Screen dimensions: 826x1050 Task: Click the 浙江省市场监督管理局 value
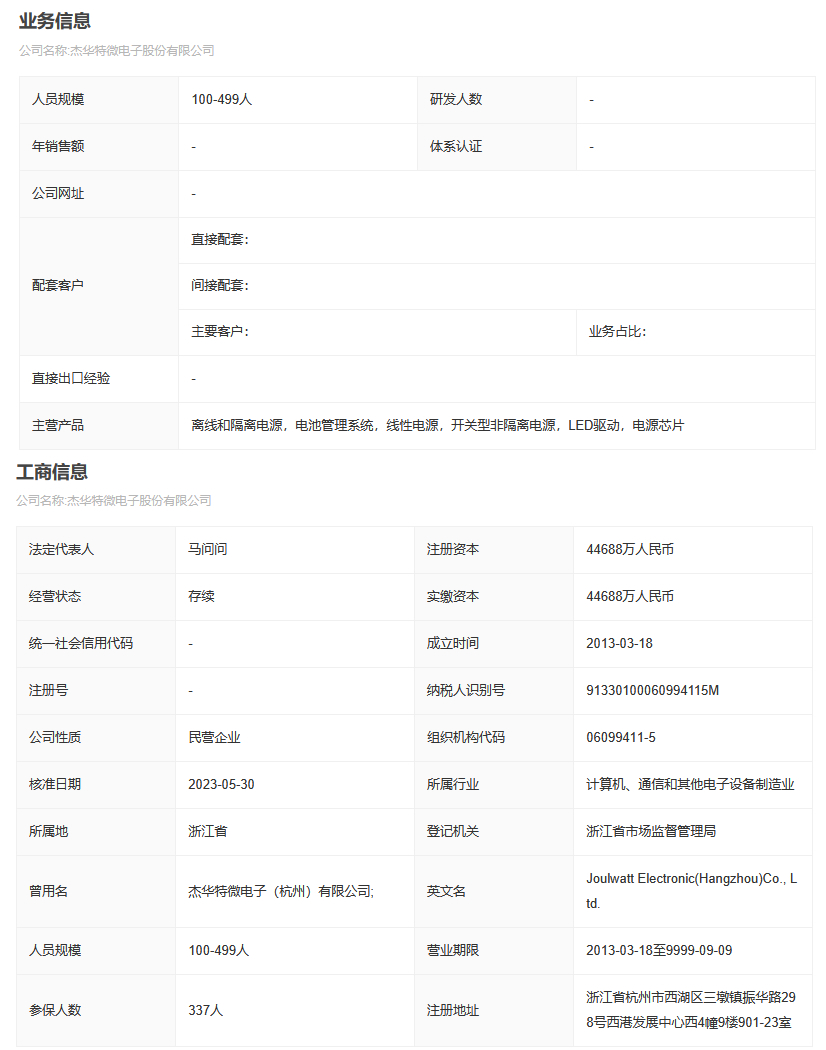(x=651, y=830)
